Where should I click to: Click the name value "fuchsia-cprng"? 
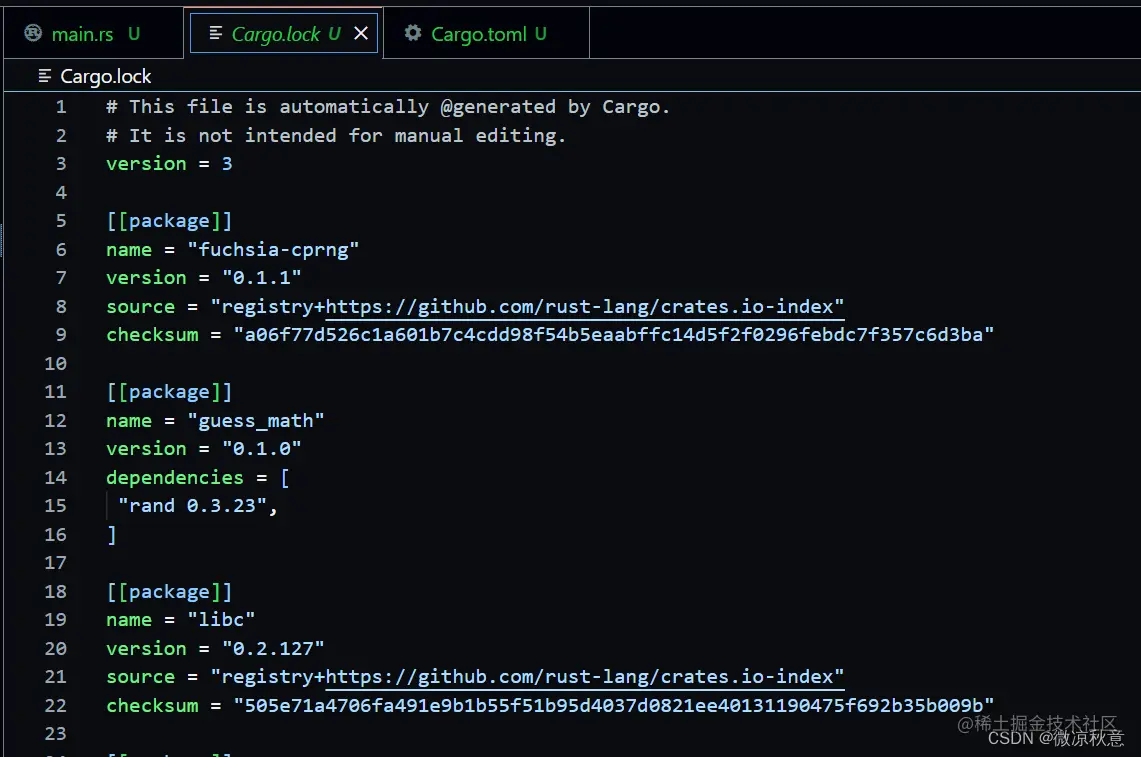273,250
